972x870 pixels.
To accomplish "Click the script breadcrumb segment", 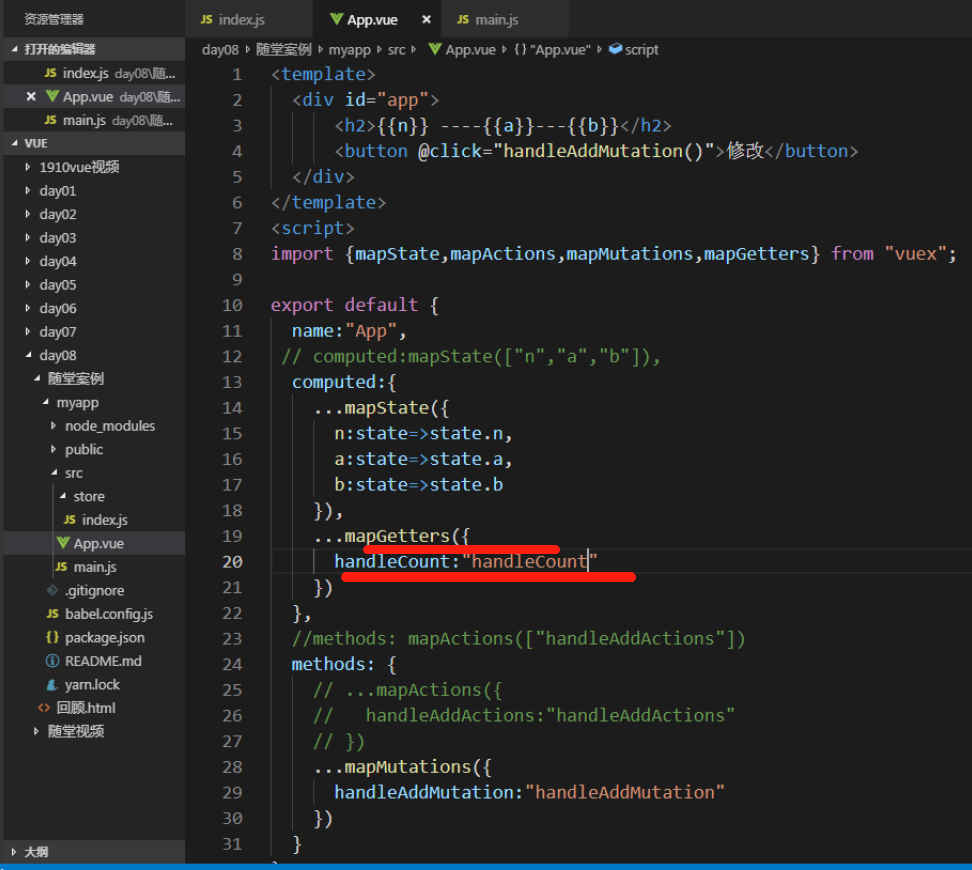I will 642,50.
